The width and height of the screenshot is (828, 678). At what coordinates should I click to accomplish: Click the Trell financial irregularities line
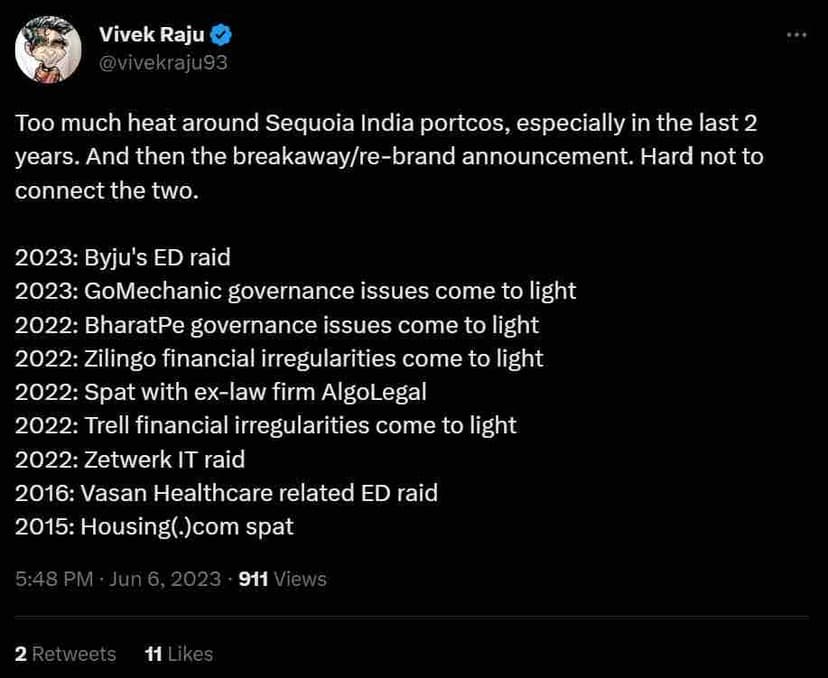266,424
